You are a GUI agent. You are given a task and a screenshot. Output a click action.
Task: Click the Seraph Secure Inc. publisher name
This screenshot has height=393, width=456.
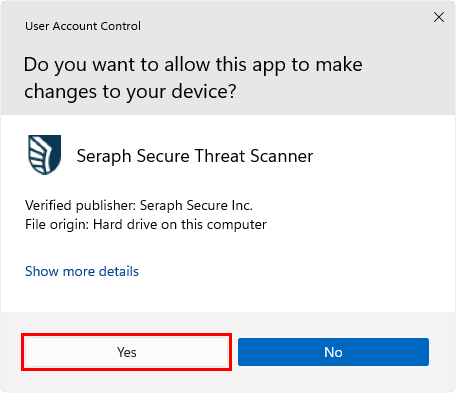click(x=196, y=205)
